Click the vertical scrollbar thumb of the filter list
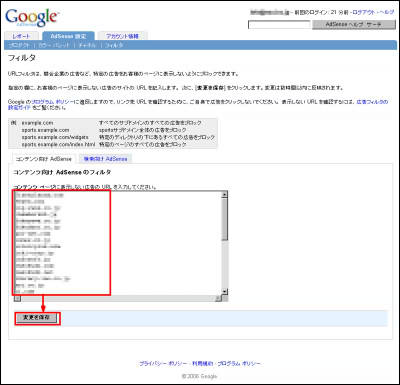The image size is (400, 385). click(x=225, y=220)
